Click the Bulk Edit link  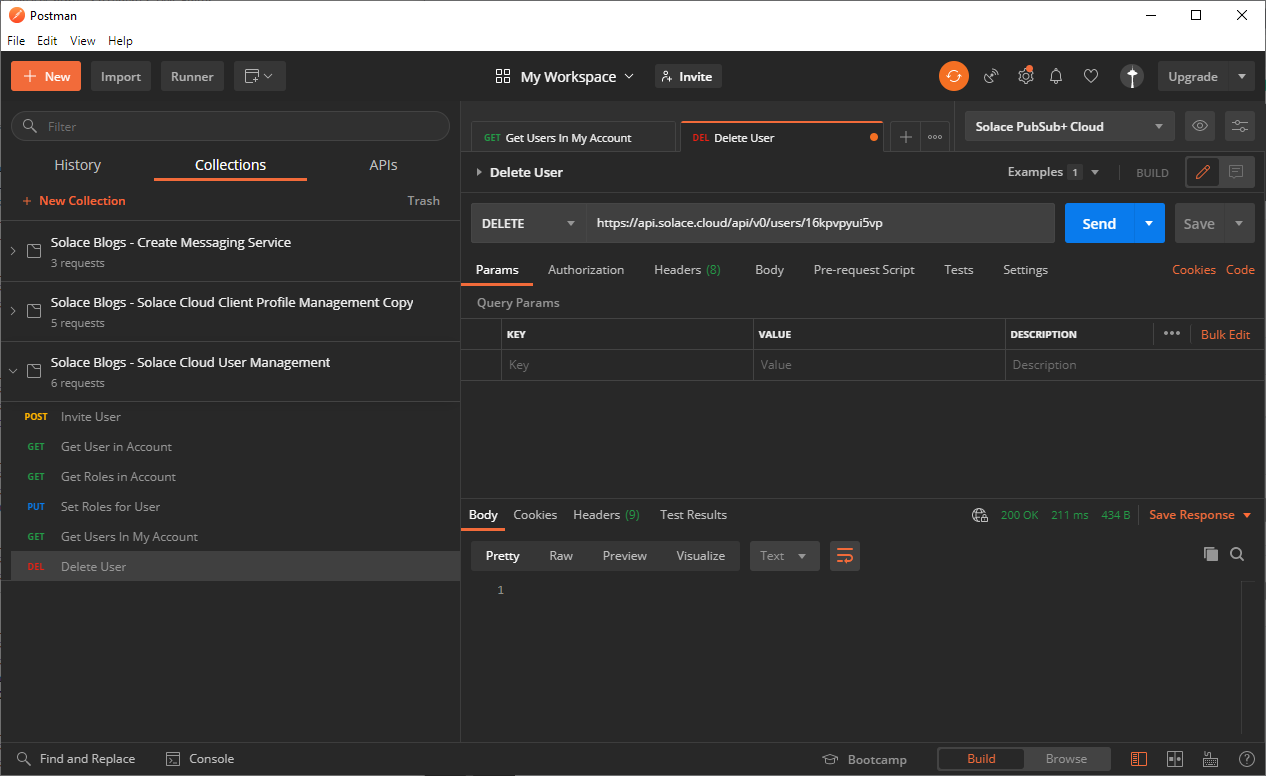pyautogui.click(x=1225, y=335)
